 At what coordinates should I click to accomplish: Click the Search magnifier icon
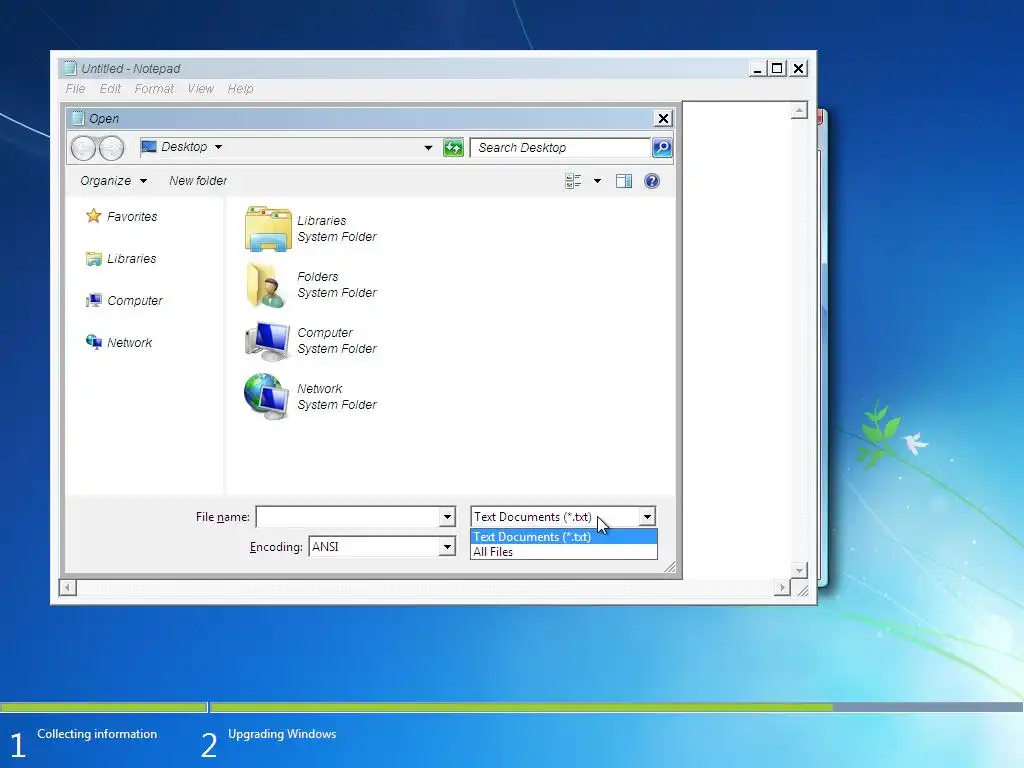(x=662, y=148)
